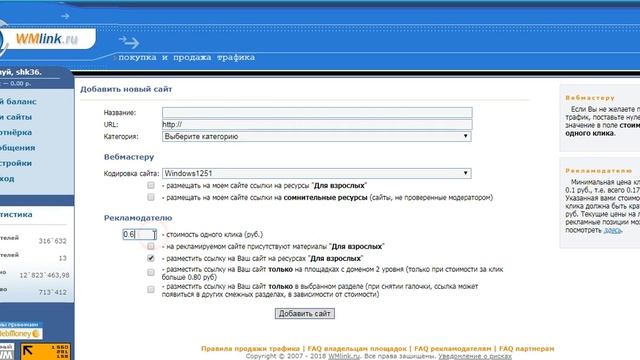Open the Категория dropdown
The height and width of the screenshot is (360, 640).
[x=317, y=136]
